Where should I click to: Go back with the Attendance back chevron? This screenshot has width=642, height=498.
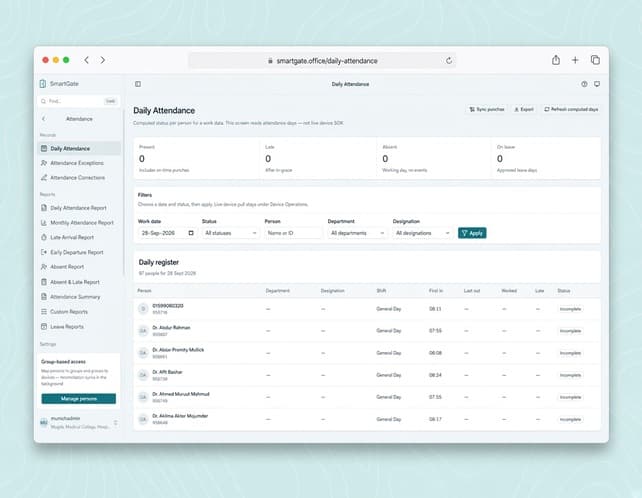(x=44, y=119)
